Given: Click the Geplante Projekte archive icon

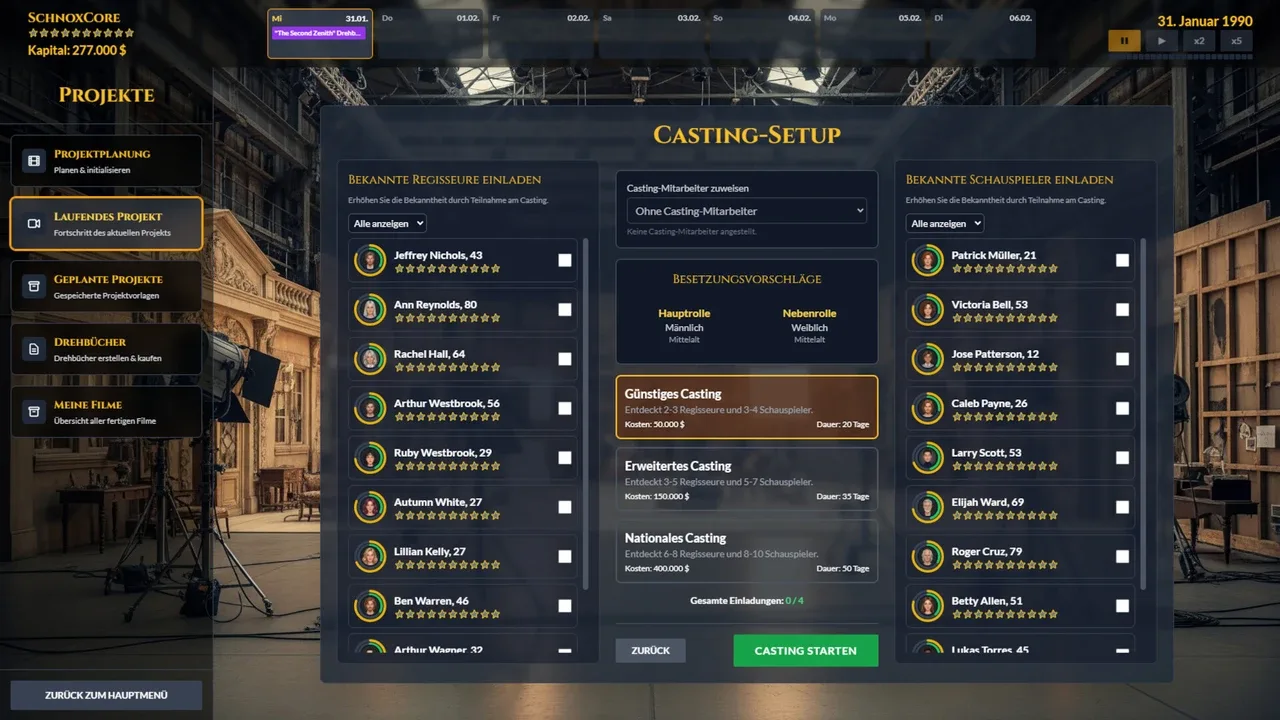Looking at the screenshot, I should coord(34,286).
